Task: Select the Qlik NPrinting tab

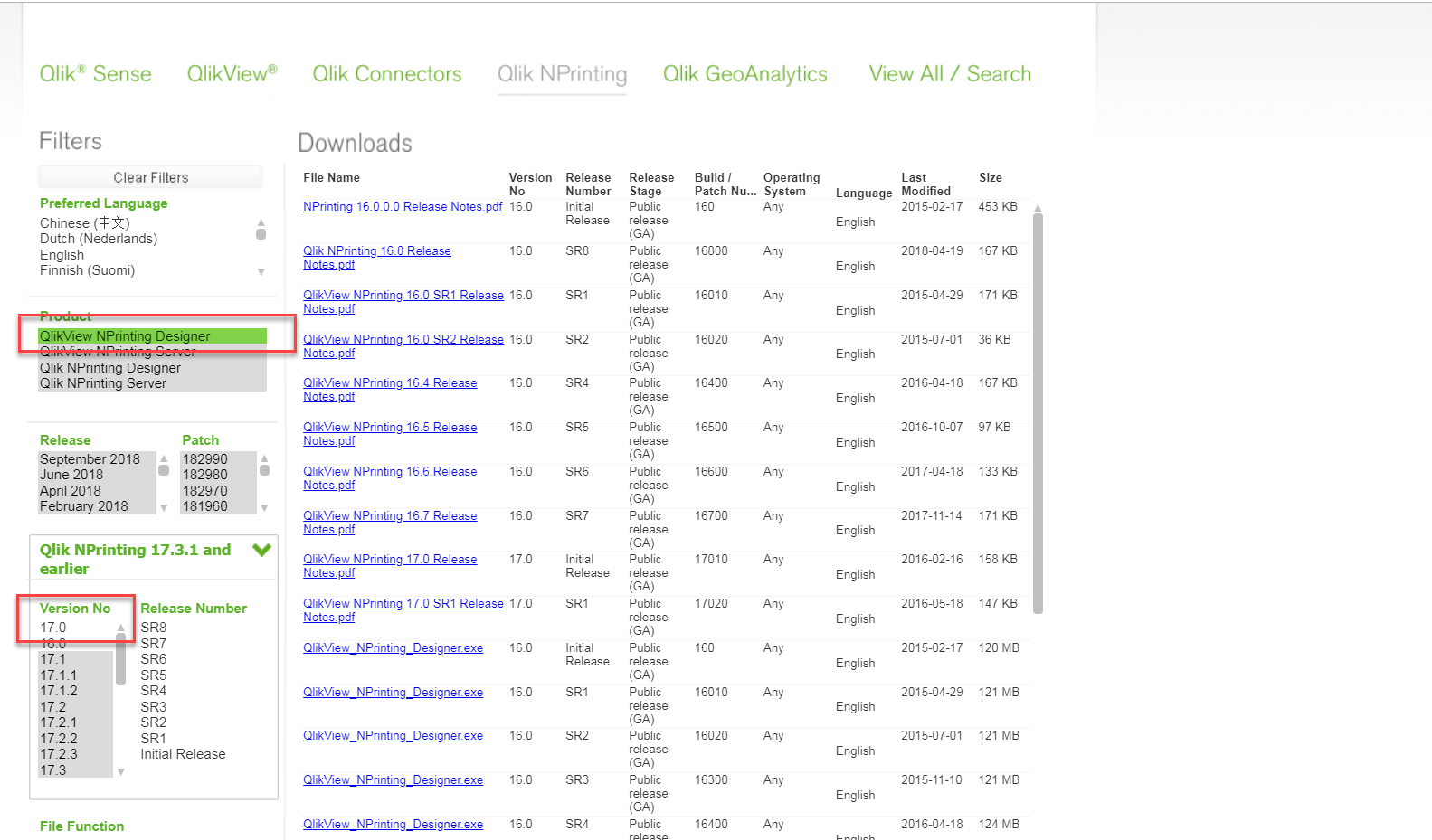Action: [x=562, y=74]
